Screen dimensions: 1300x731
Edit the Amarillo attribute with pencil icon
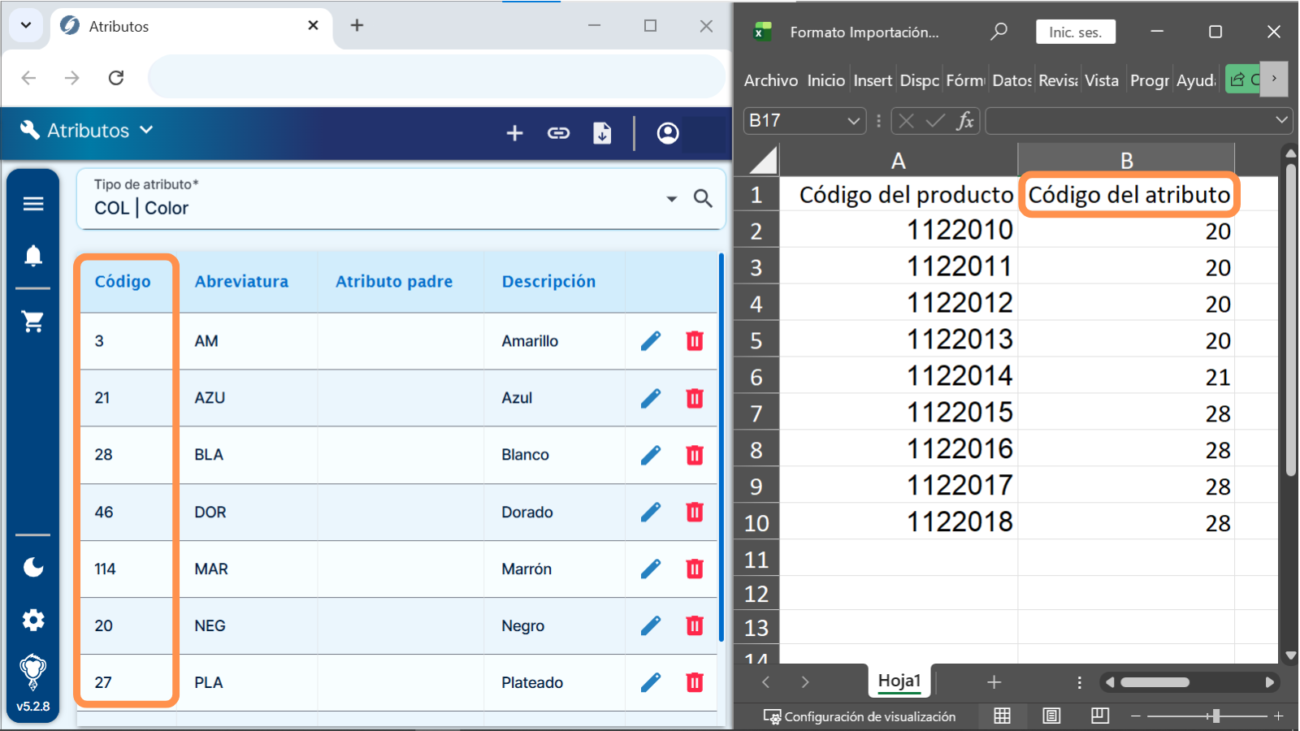(650, 341)
